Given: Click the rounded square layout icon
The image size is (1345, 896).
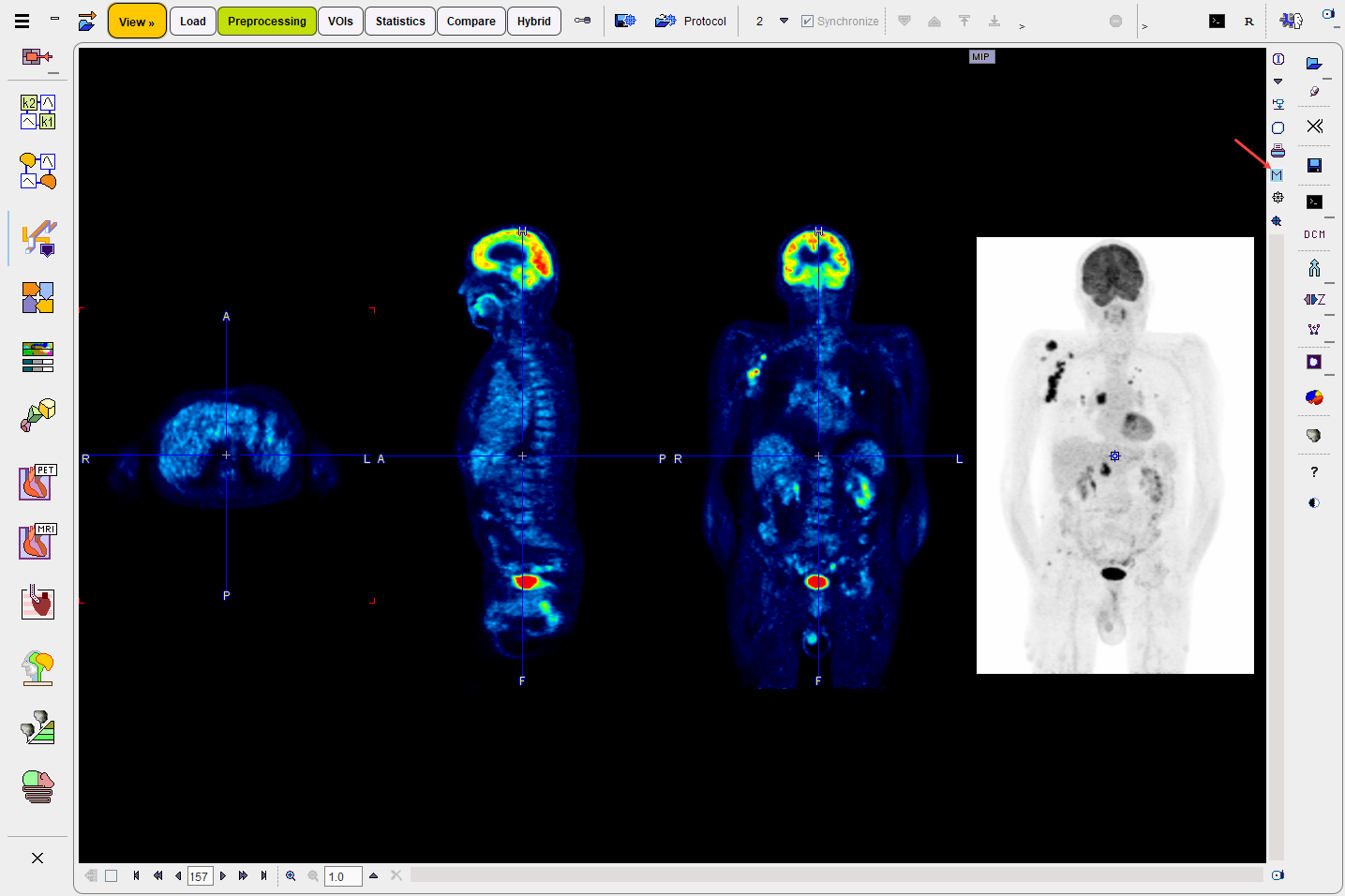Looking at the screenshot, I should click(1278, 127).
